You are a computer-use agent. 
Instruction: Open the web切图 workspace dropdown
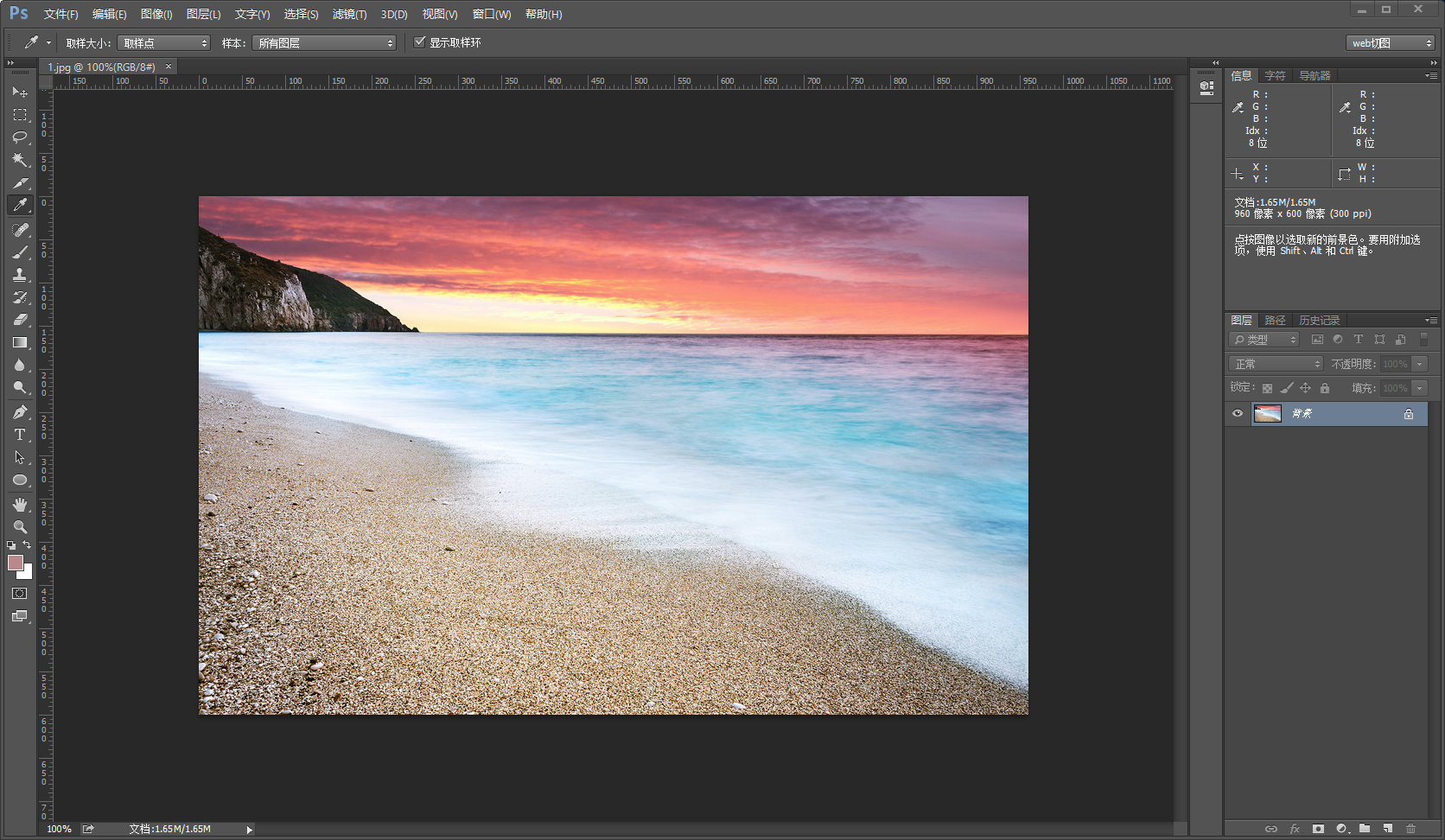pos(1390,43)
